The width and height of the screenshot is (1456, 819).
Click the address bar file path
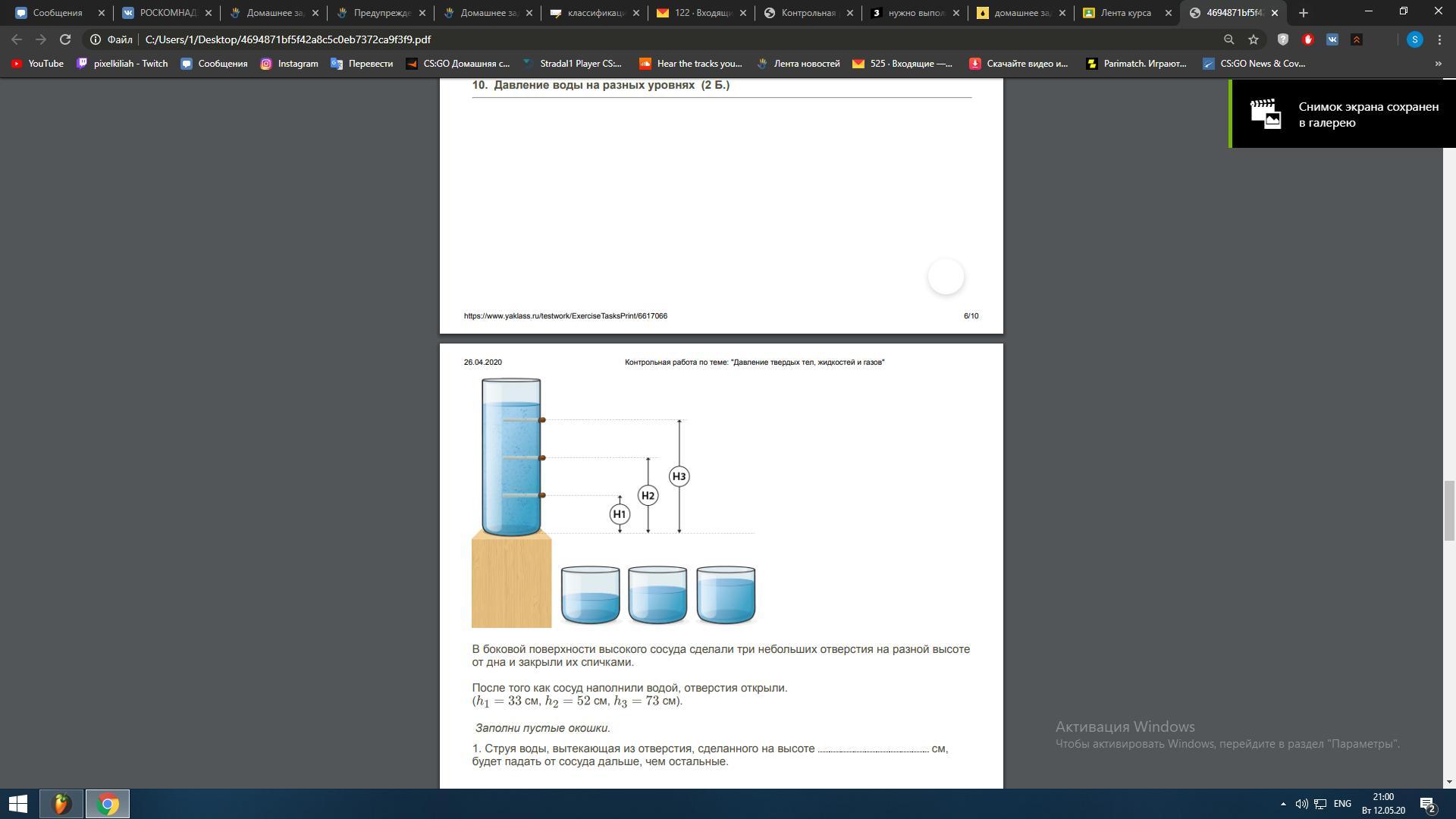click(288, 39)
